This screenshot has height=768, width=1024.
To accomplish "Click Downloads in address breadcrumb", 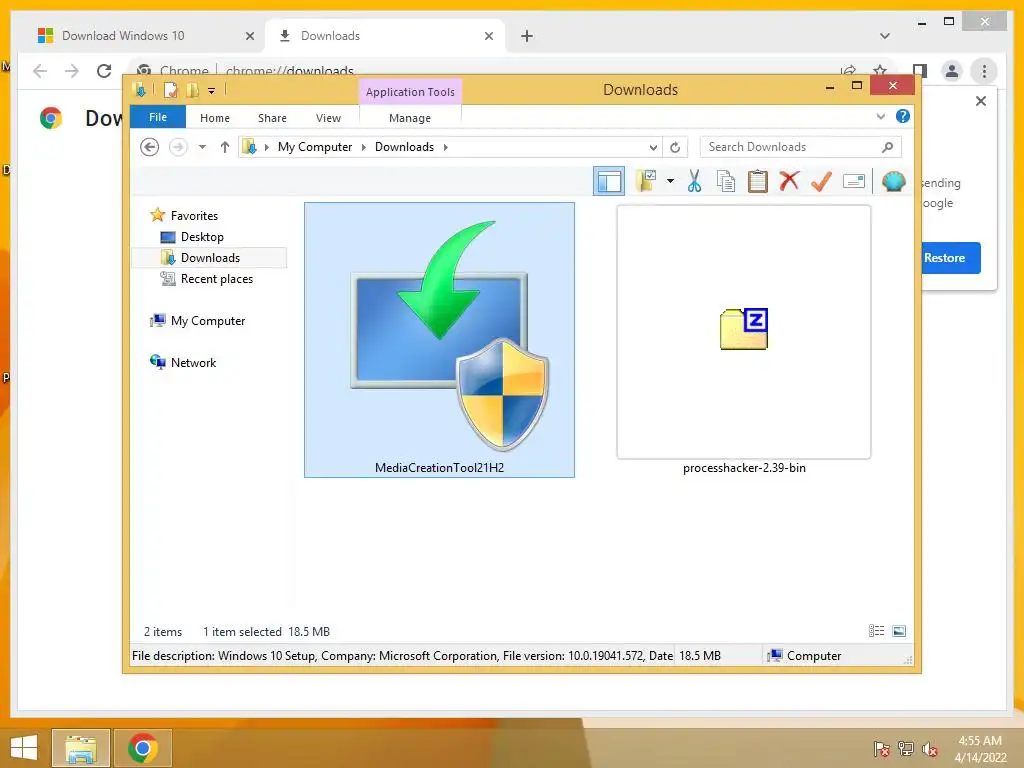I will click(x=404, y=147).
